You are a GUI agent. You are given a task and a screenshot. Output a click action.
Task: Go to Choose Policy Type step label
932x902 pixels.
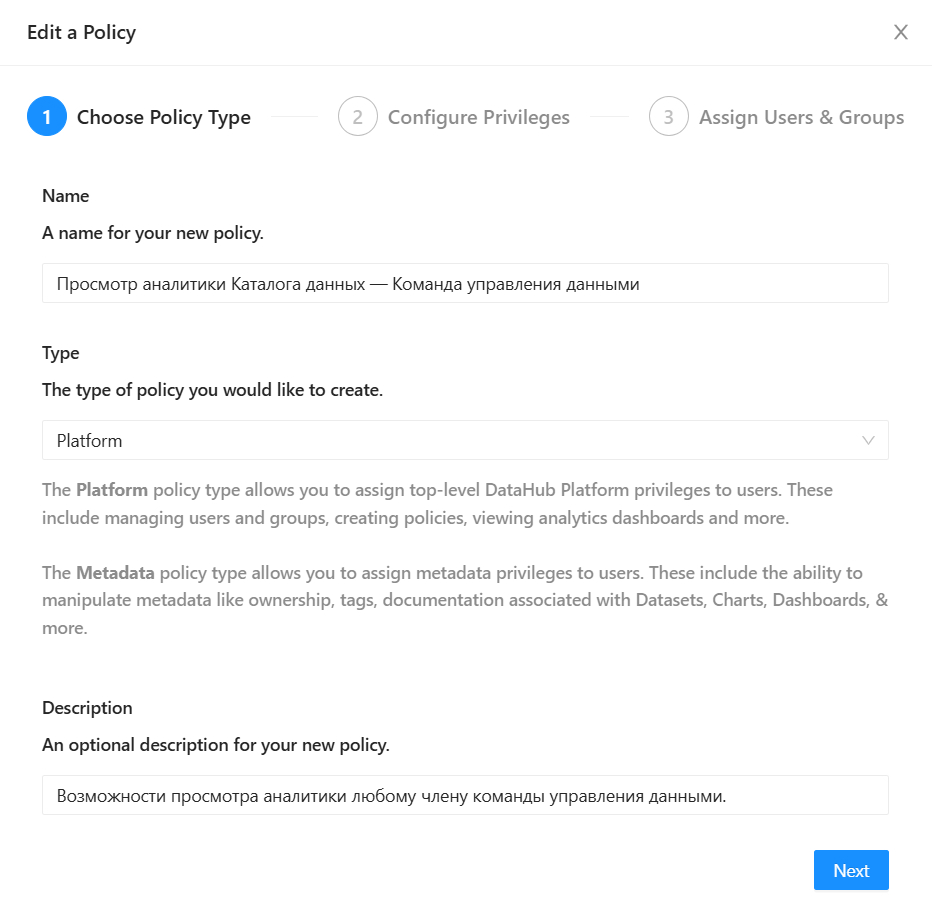coord(164,117)
